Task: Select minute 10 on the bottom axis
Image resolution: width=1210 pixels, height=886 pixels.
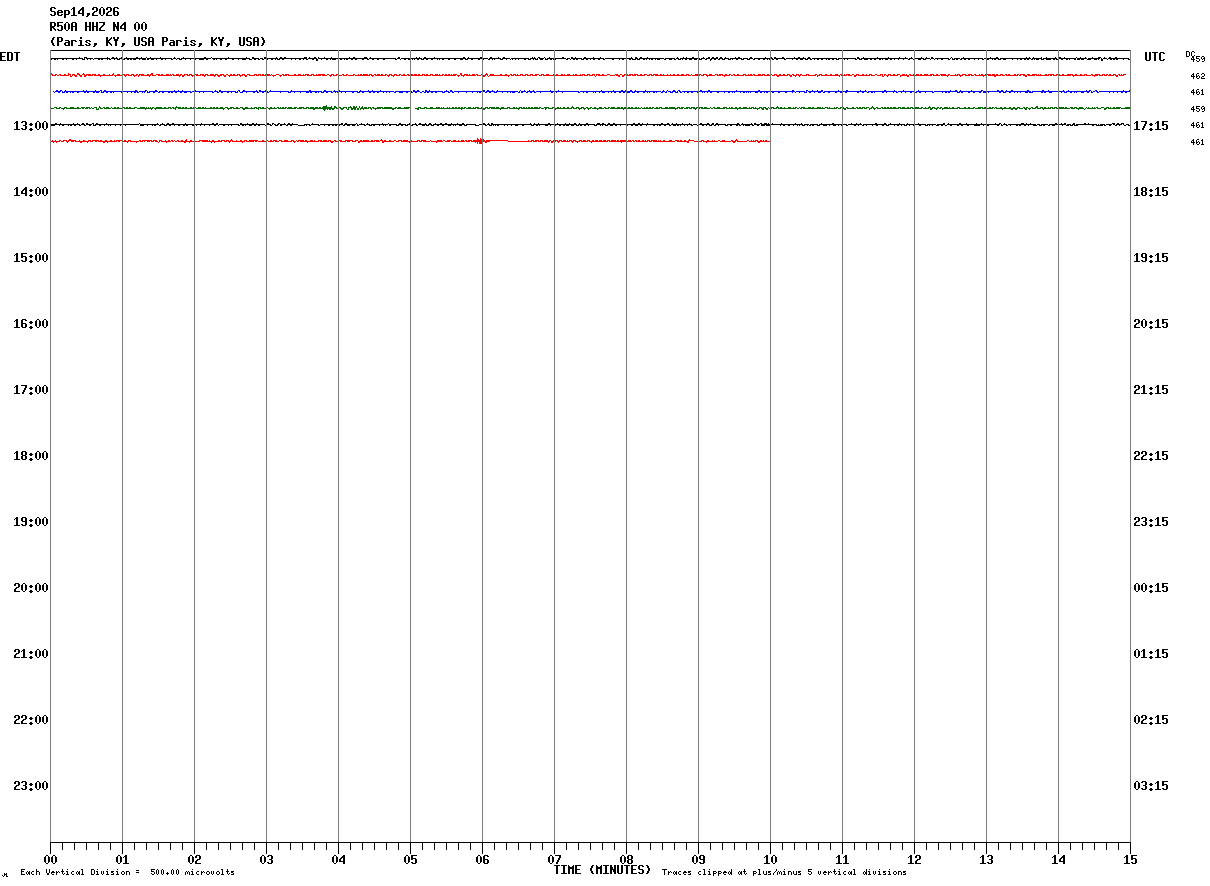Action: click(770, 860)
